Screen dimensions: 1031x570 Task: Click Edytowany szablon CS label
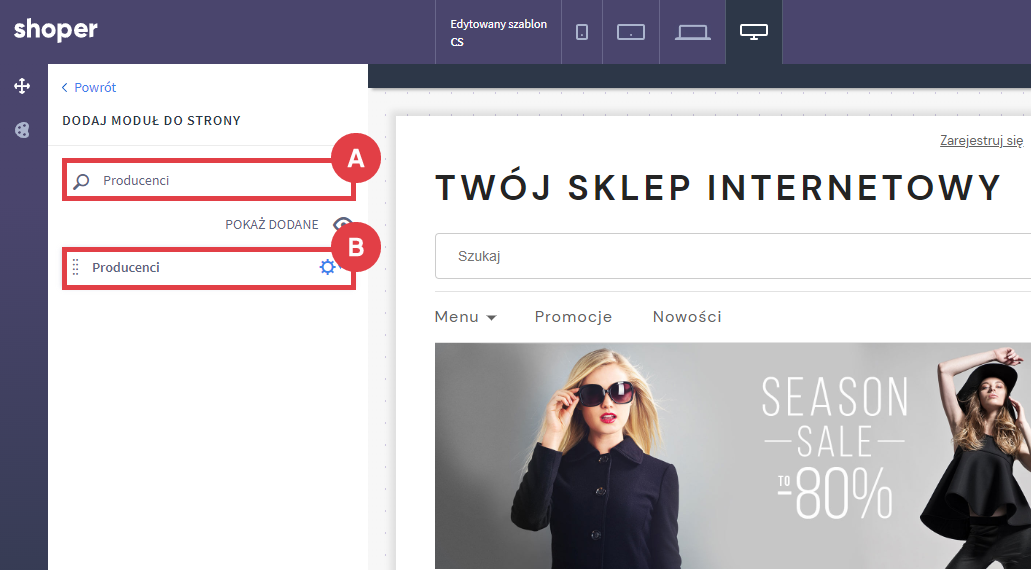click(498, 33)
